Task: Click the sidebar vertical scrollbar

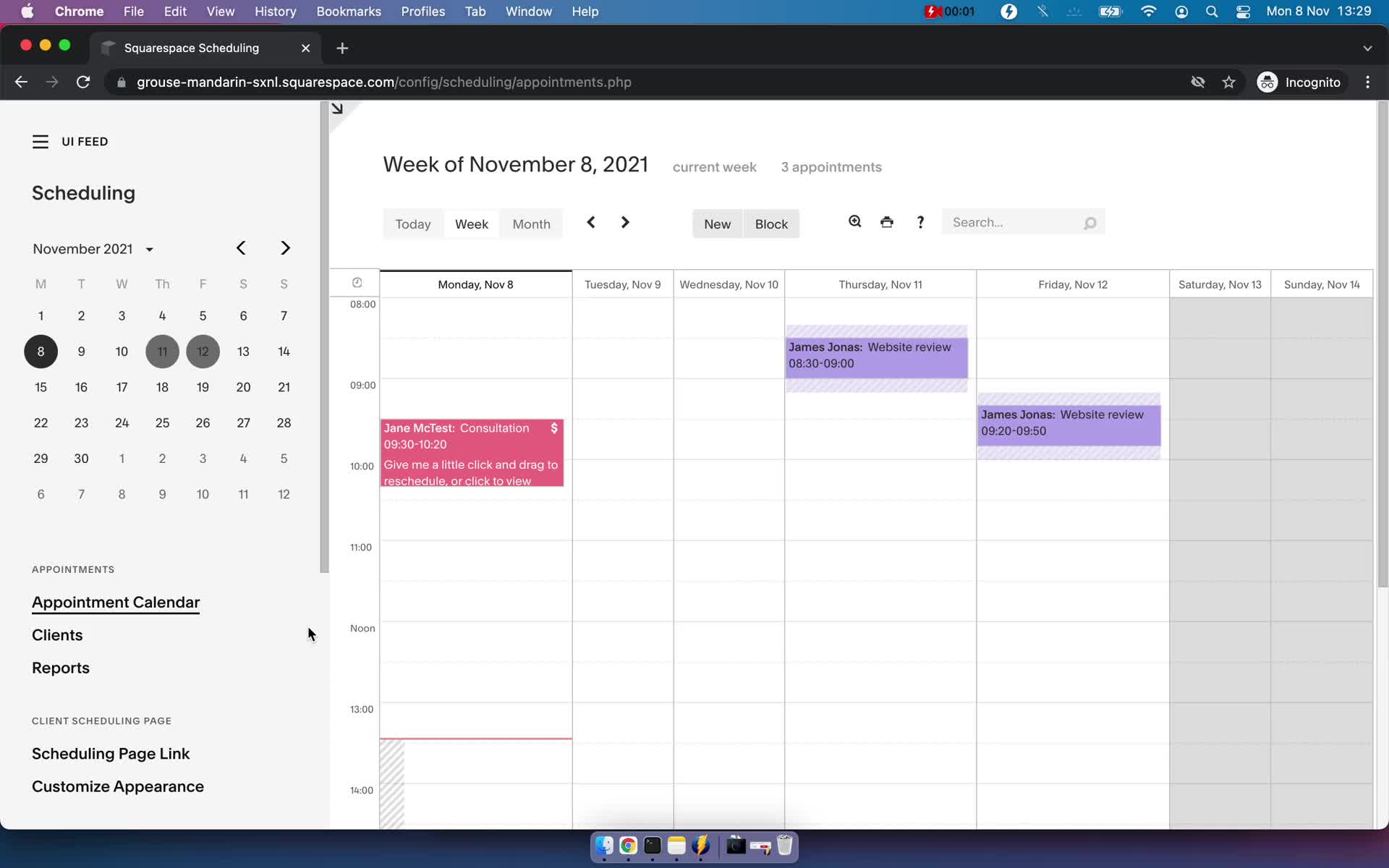Action: click(325, 337)
